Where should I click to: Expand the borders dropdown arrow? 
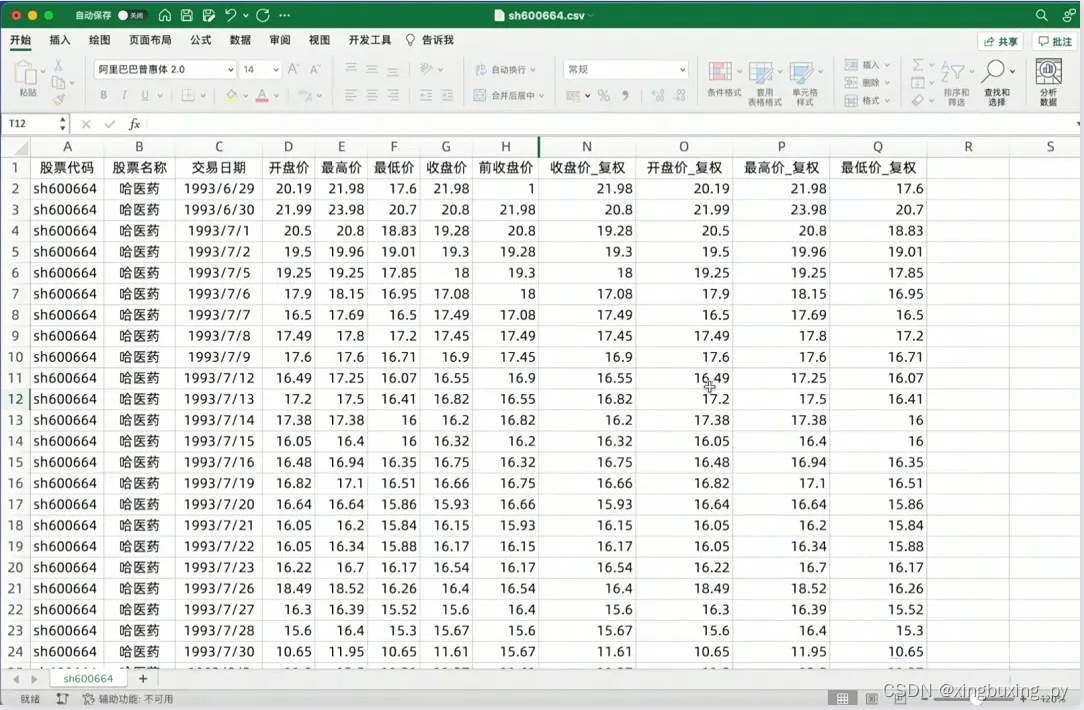pyautogui.click(x=203, y=96)
